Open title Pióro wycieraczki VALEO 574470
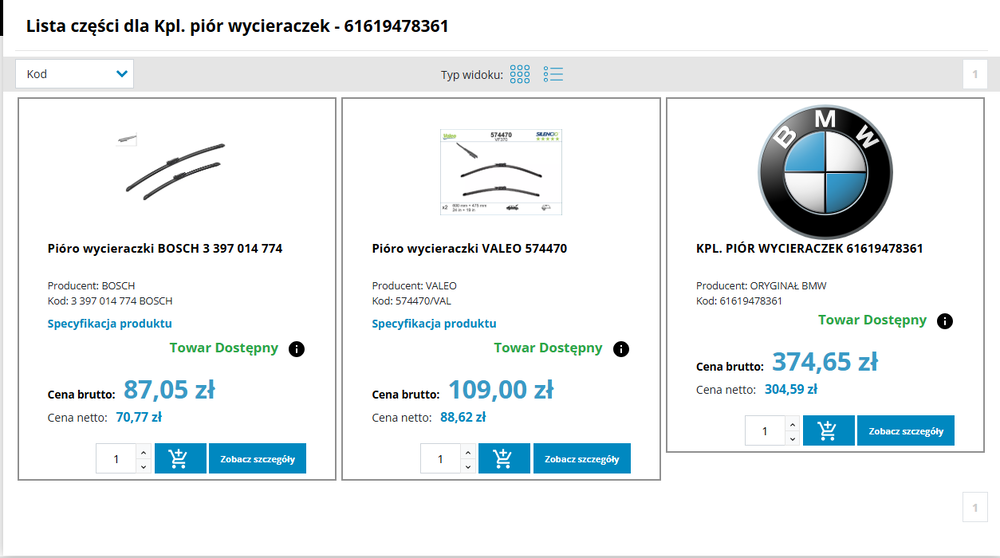1000x558 pixels. (x=469, y=249)
